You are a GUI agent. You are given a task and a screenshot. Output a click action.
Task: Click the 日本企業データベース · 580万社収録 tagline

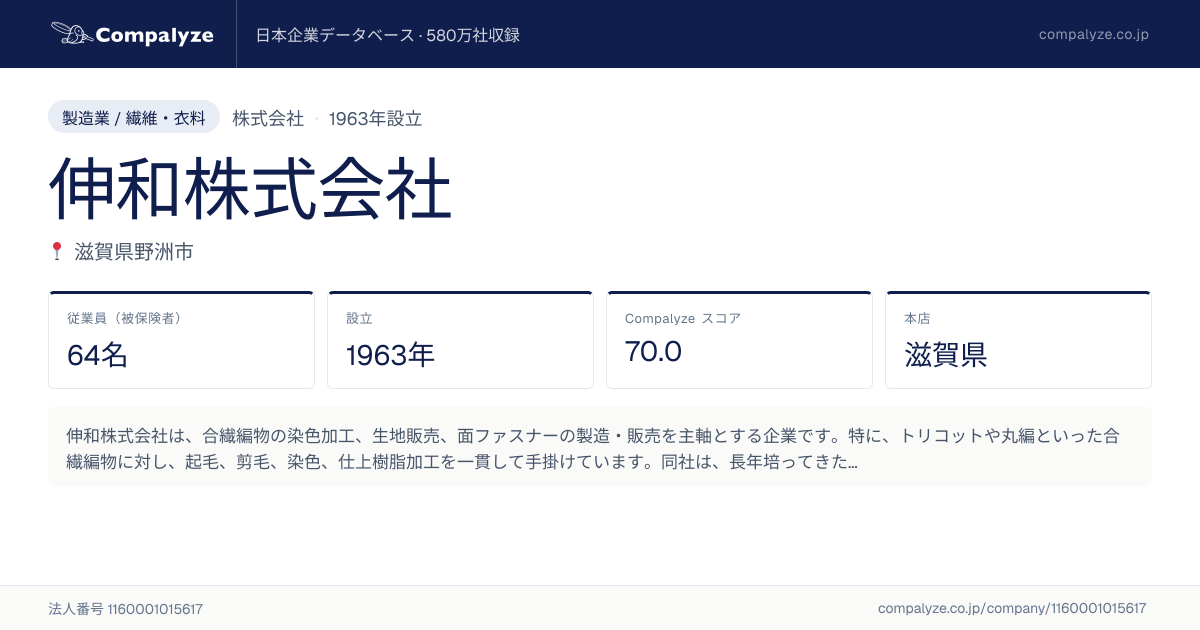coord(388,35)
